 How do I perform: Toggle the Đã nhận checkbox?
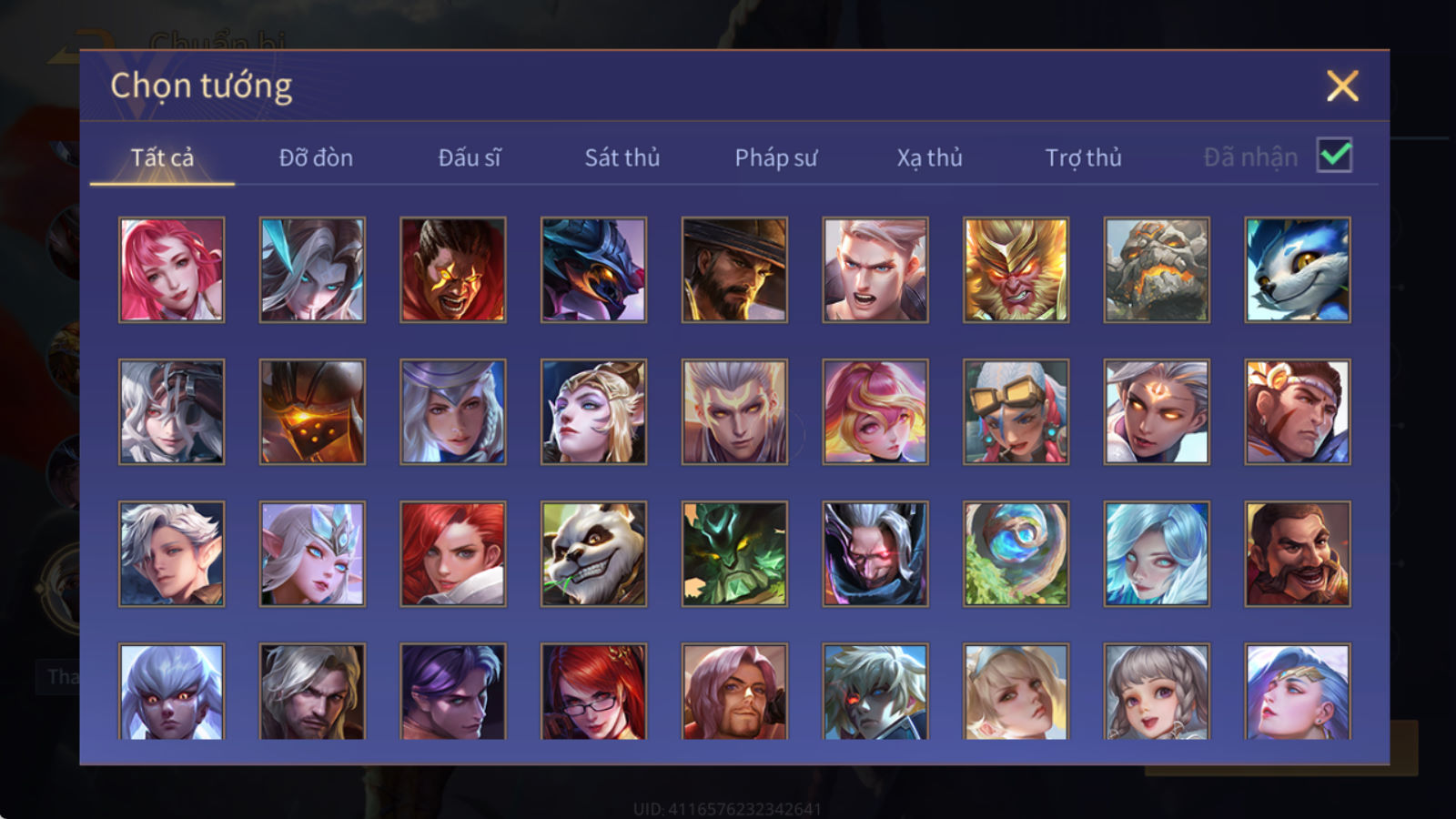[x=1334, y=156]
